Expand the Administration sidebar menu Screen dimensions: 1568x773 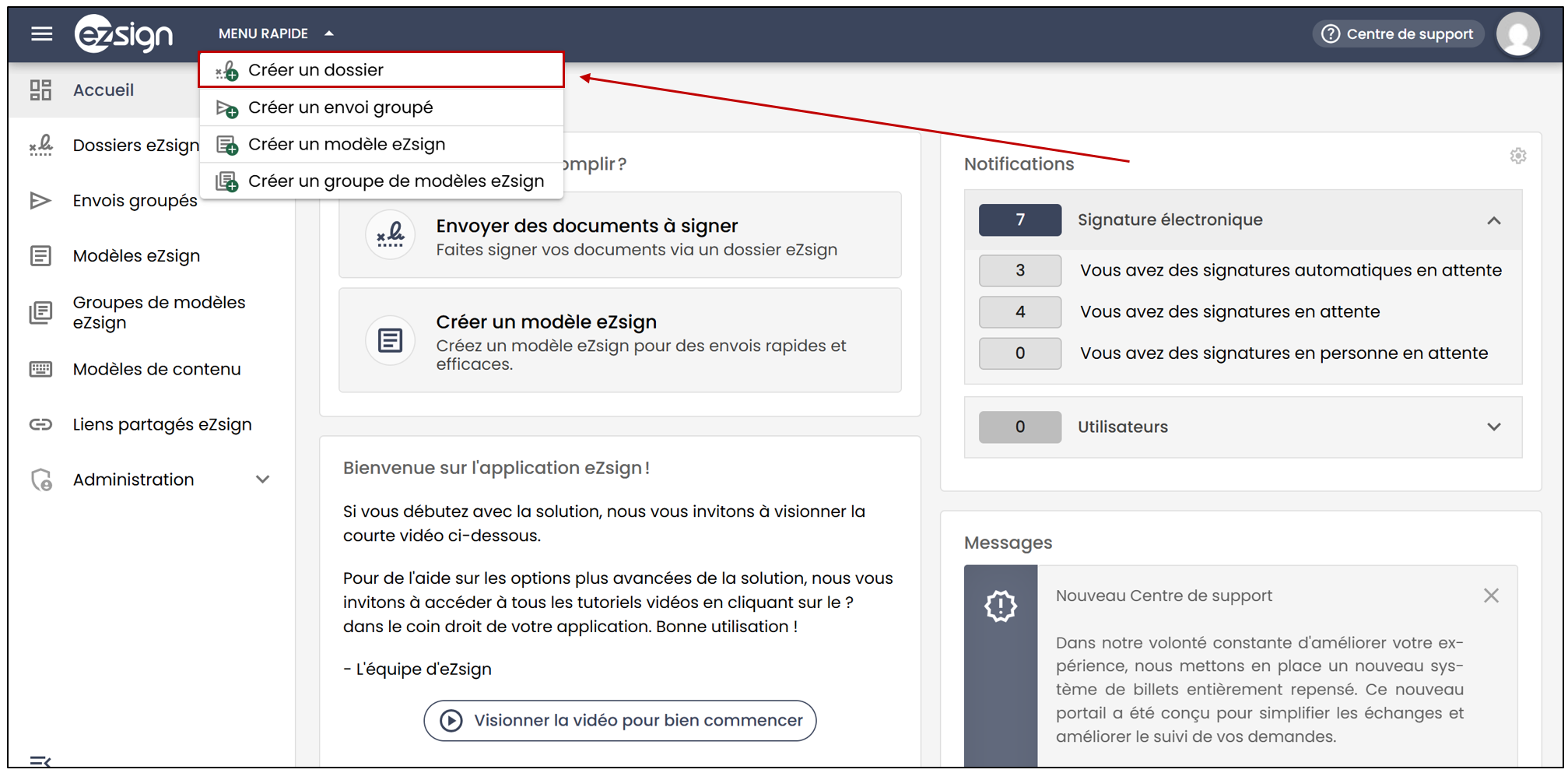click(262, 480)
